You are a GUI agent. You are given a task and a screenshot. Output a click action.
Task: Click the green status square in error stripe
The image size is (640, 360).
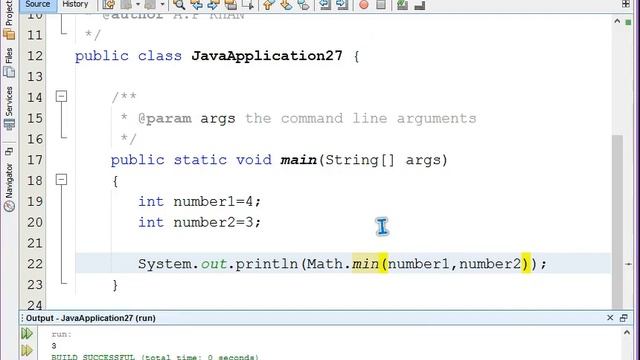628,22
